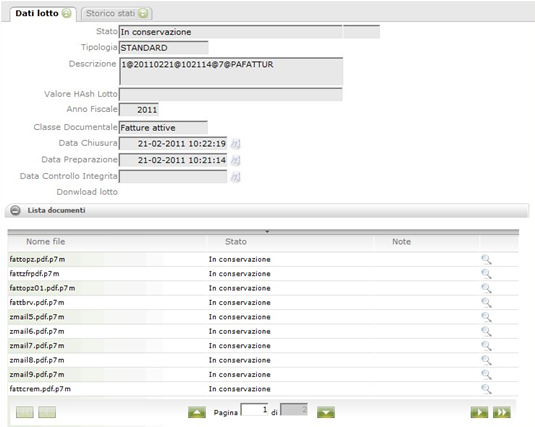
Task: Open calendar icon next to Data Chiusura
Action: pos(235,144)
